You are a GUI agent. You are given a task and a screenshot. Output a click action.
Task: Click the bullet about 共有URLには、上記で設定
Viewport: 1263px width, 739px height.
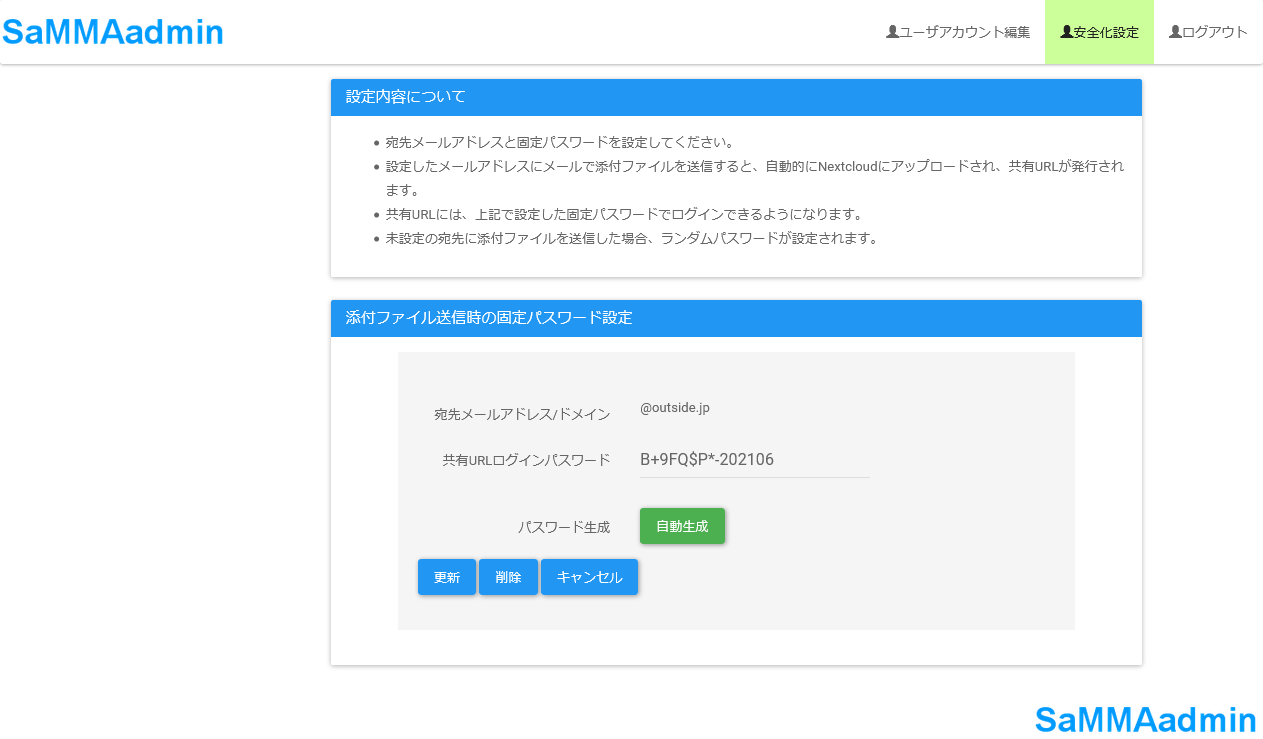(x=624, y=214)
